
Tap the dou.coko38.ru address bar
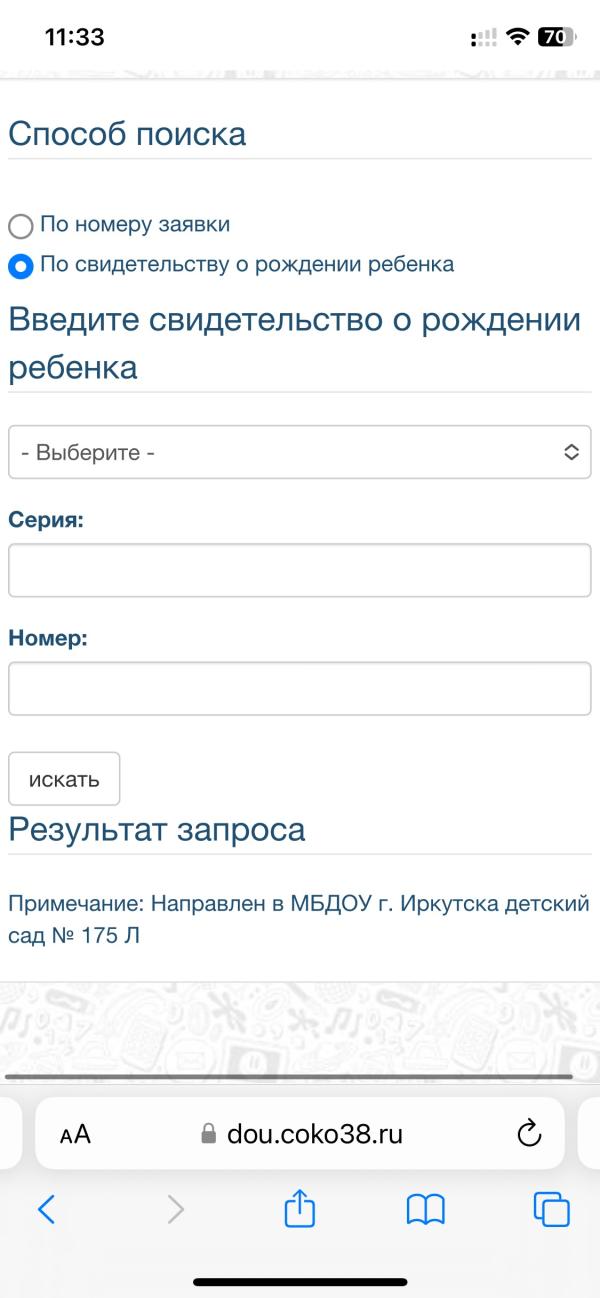pyautogui.click(x=315, y=1134)
